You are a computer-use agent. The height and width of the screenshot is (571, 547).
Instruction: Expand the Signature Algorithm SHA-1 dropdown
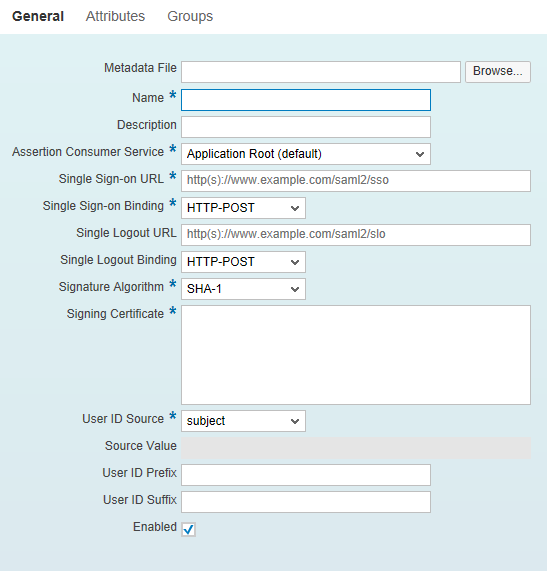(x=243, y=289)
